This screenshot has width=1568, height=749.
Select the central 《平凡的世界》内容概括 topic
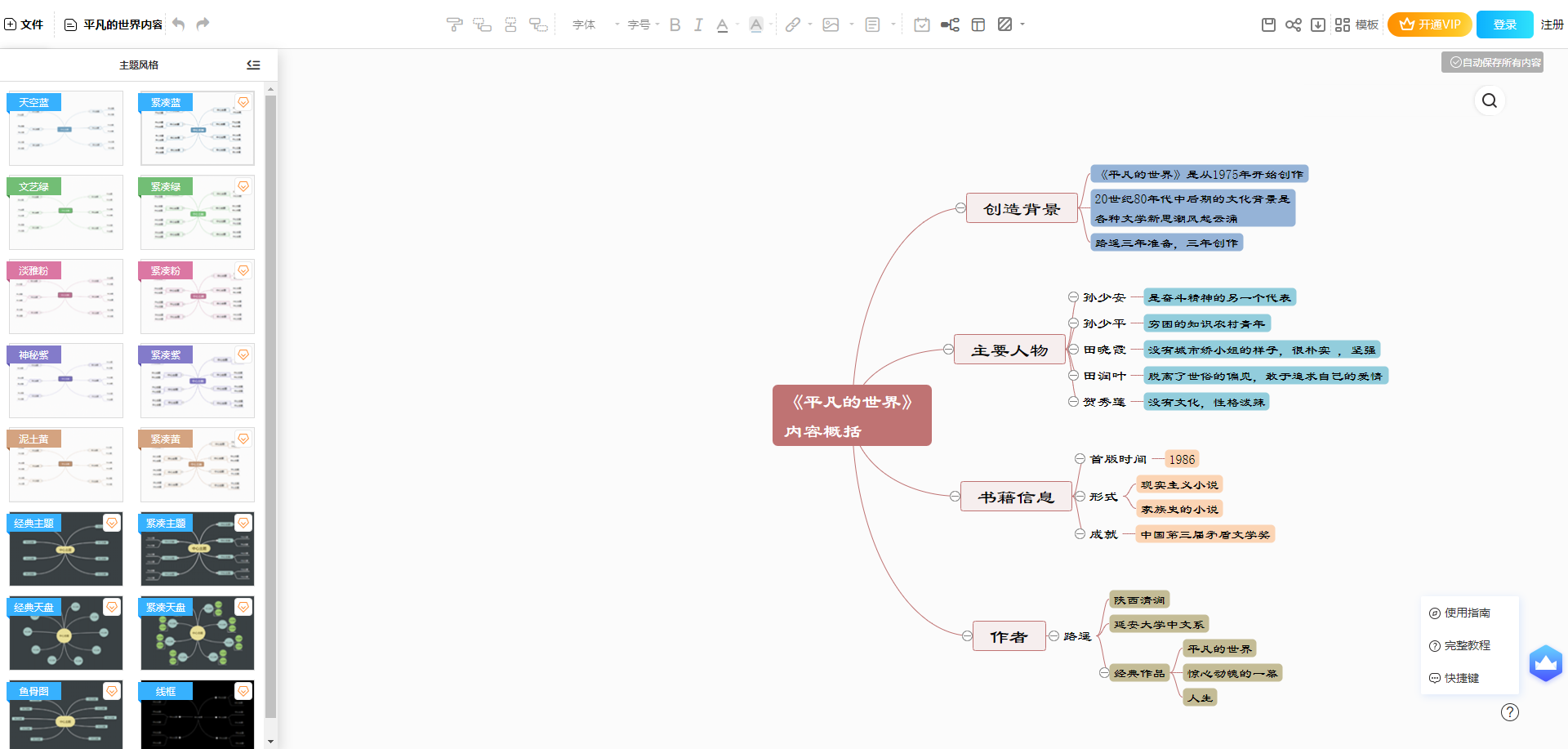[x=852, y=415]
